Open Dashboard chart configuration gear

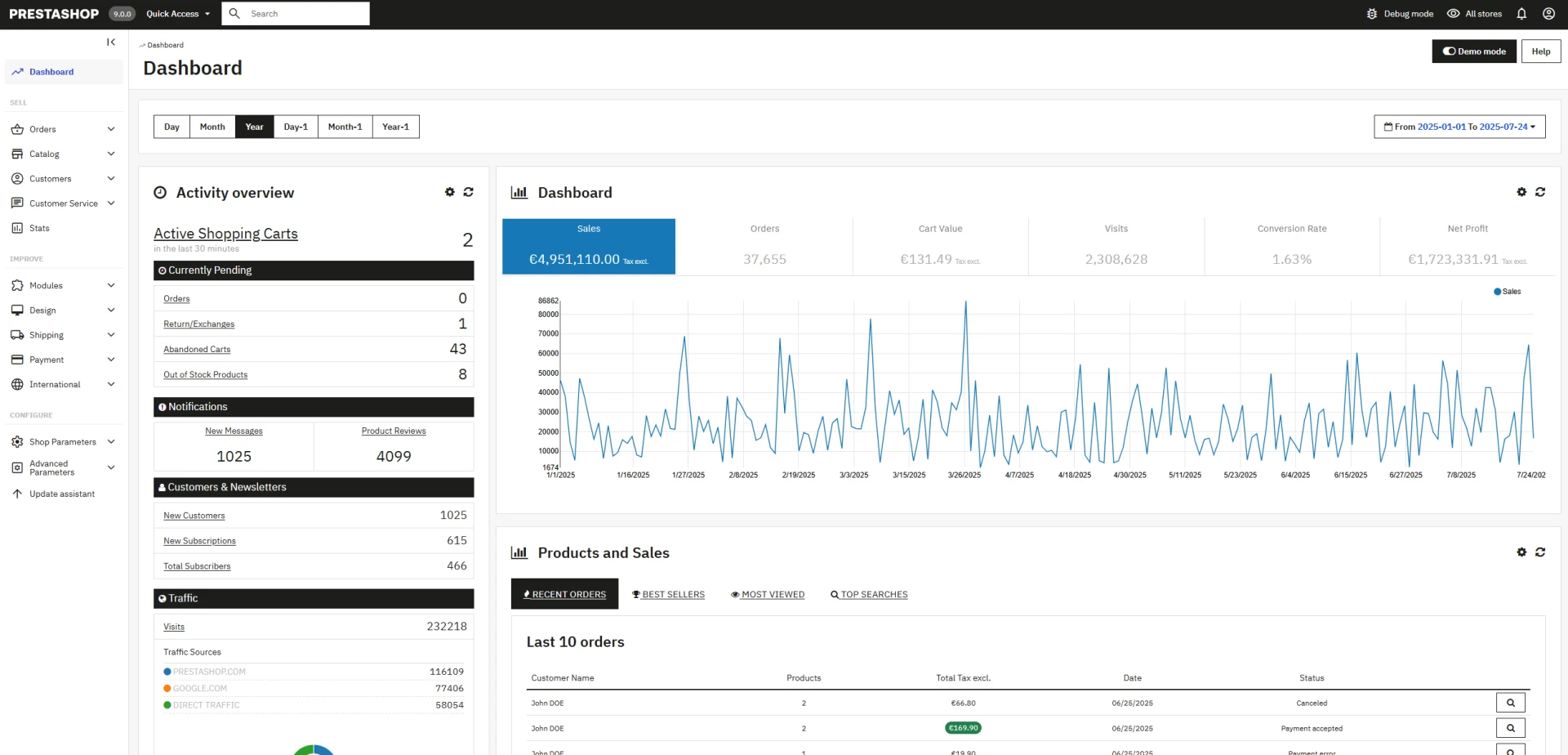[x=1521, y=192]
